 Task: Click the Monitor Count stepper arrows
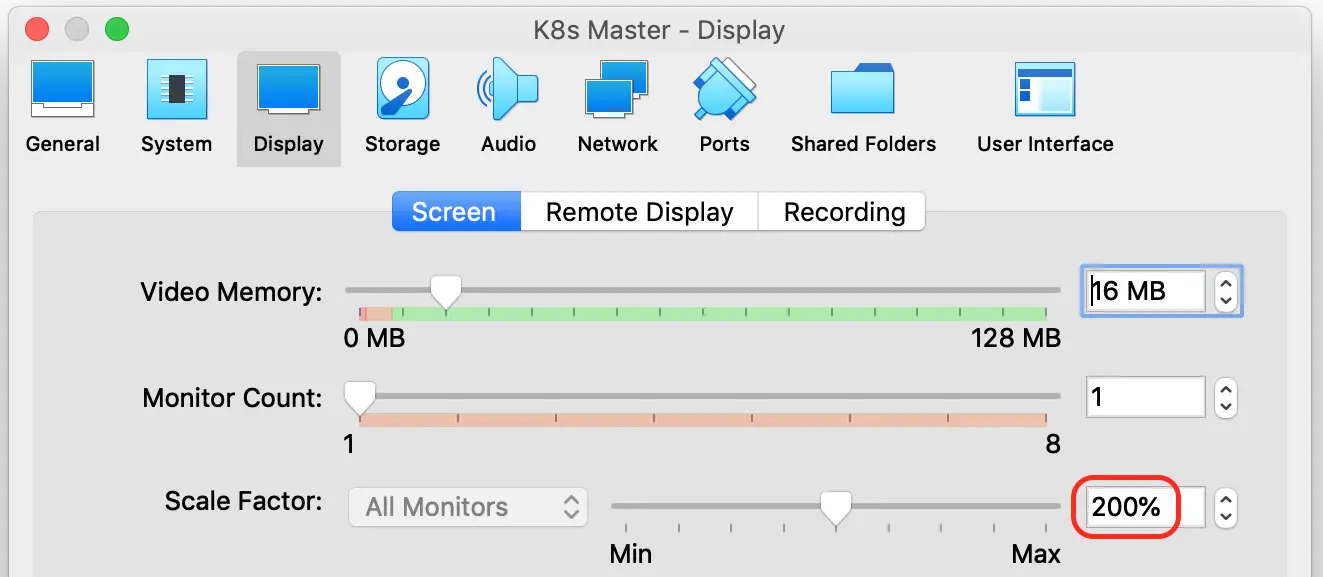point(1225,398)
